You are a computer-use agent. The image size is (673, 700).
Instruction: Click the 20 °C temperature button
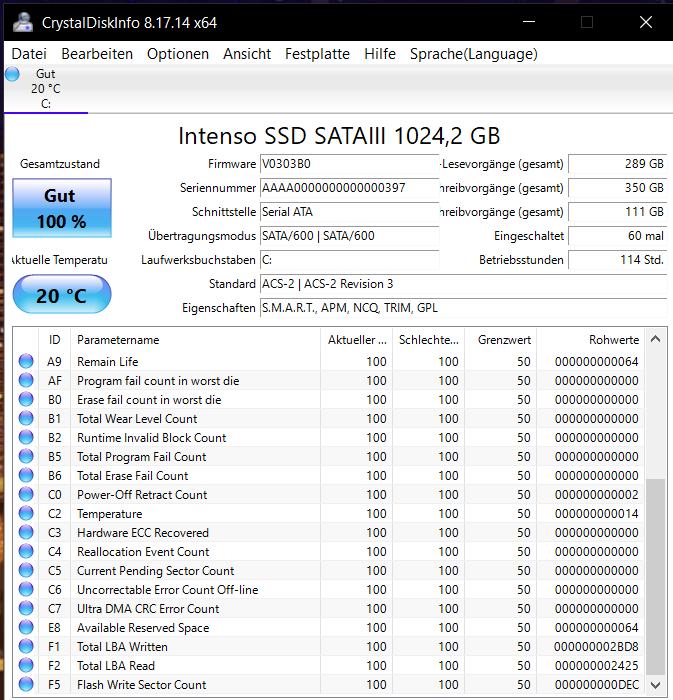click(62, 295)
